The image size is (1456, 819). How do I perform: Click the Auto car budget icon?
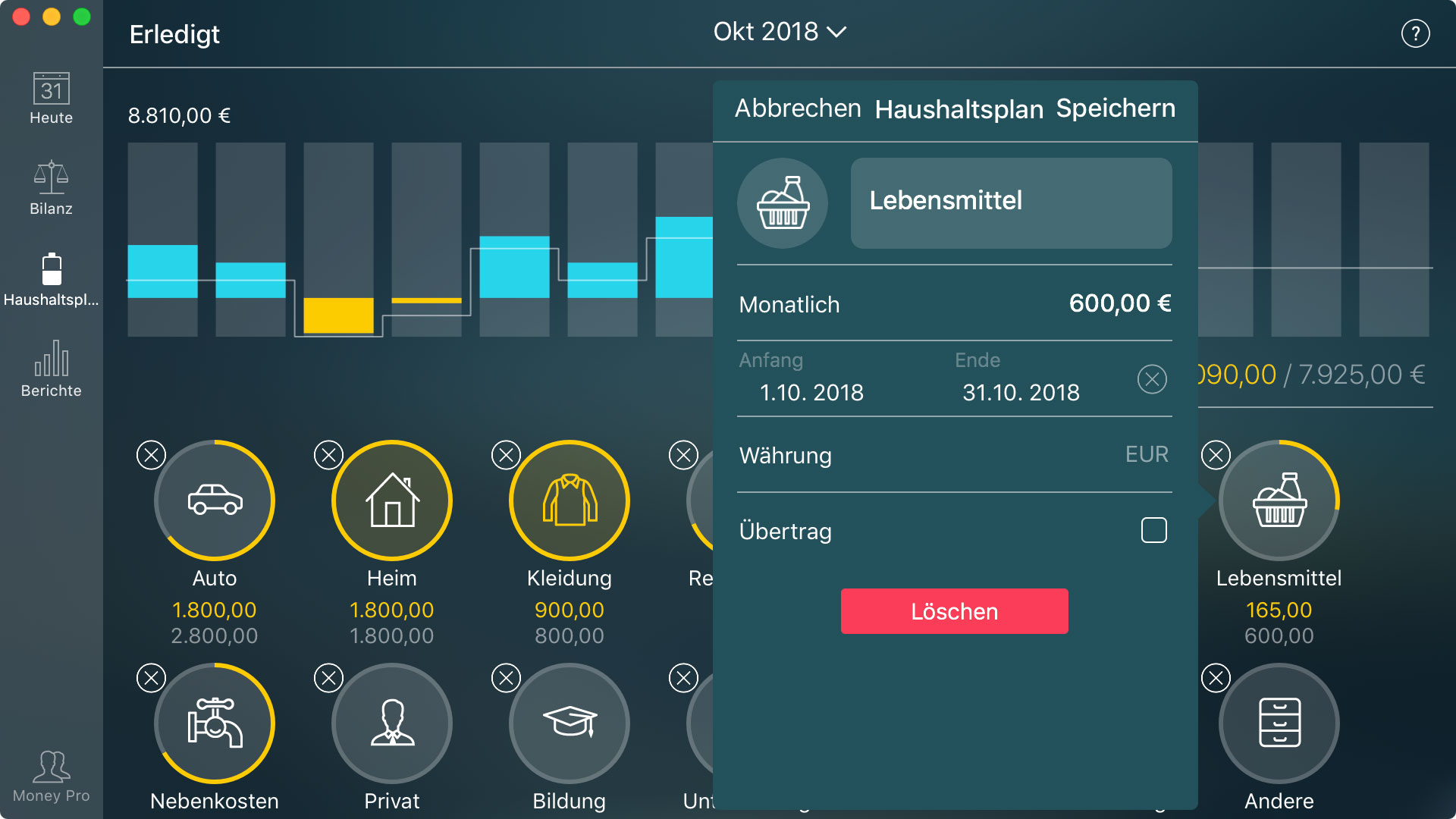213,501
